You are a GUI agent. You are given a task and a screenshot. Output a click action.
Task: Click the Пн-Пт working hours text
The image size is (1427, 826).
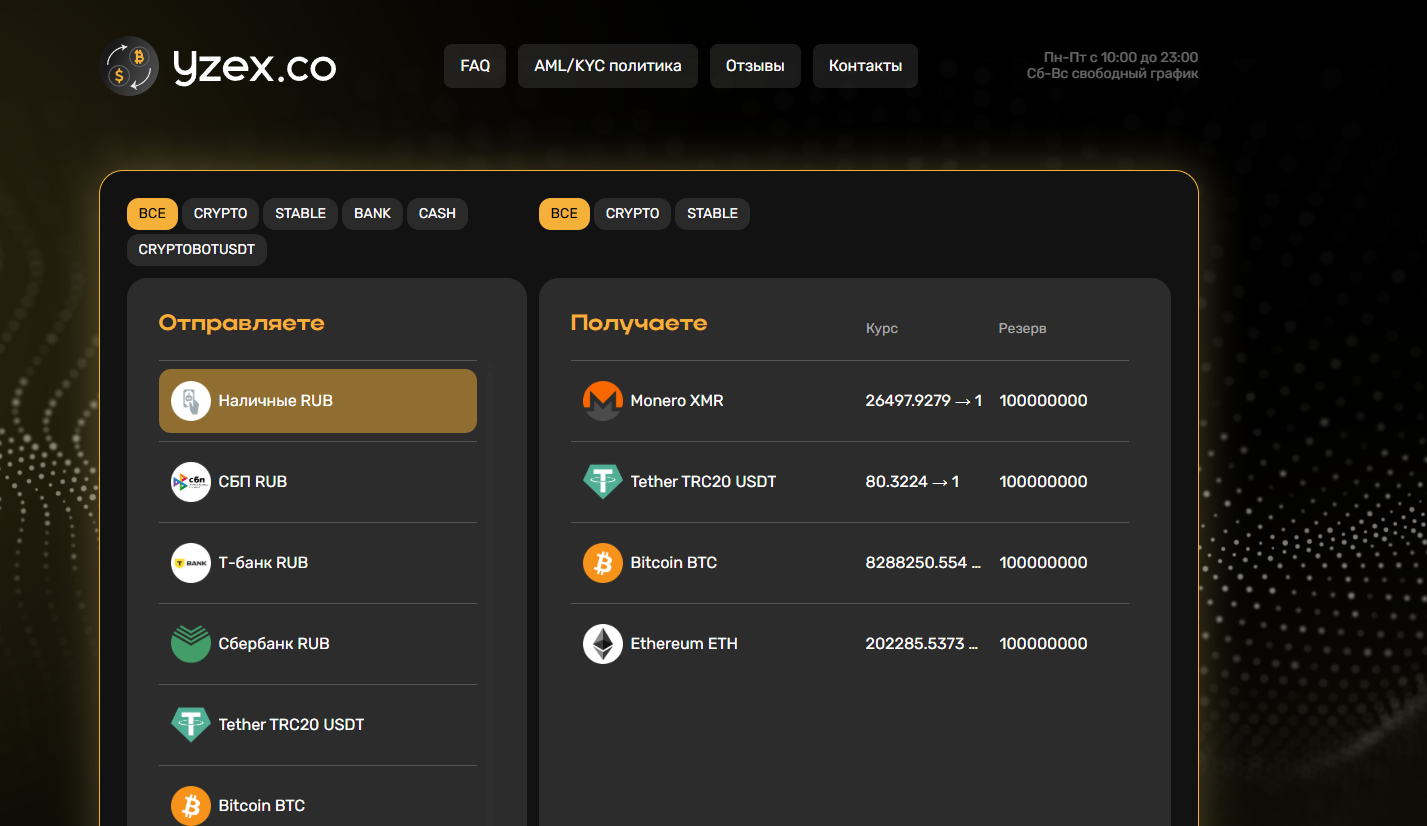tap(1120, 58)
